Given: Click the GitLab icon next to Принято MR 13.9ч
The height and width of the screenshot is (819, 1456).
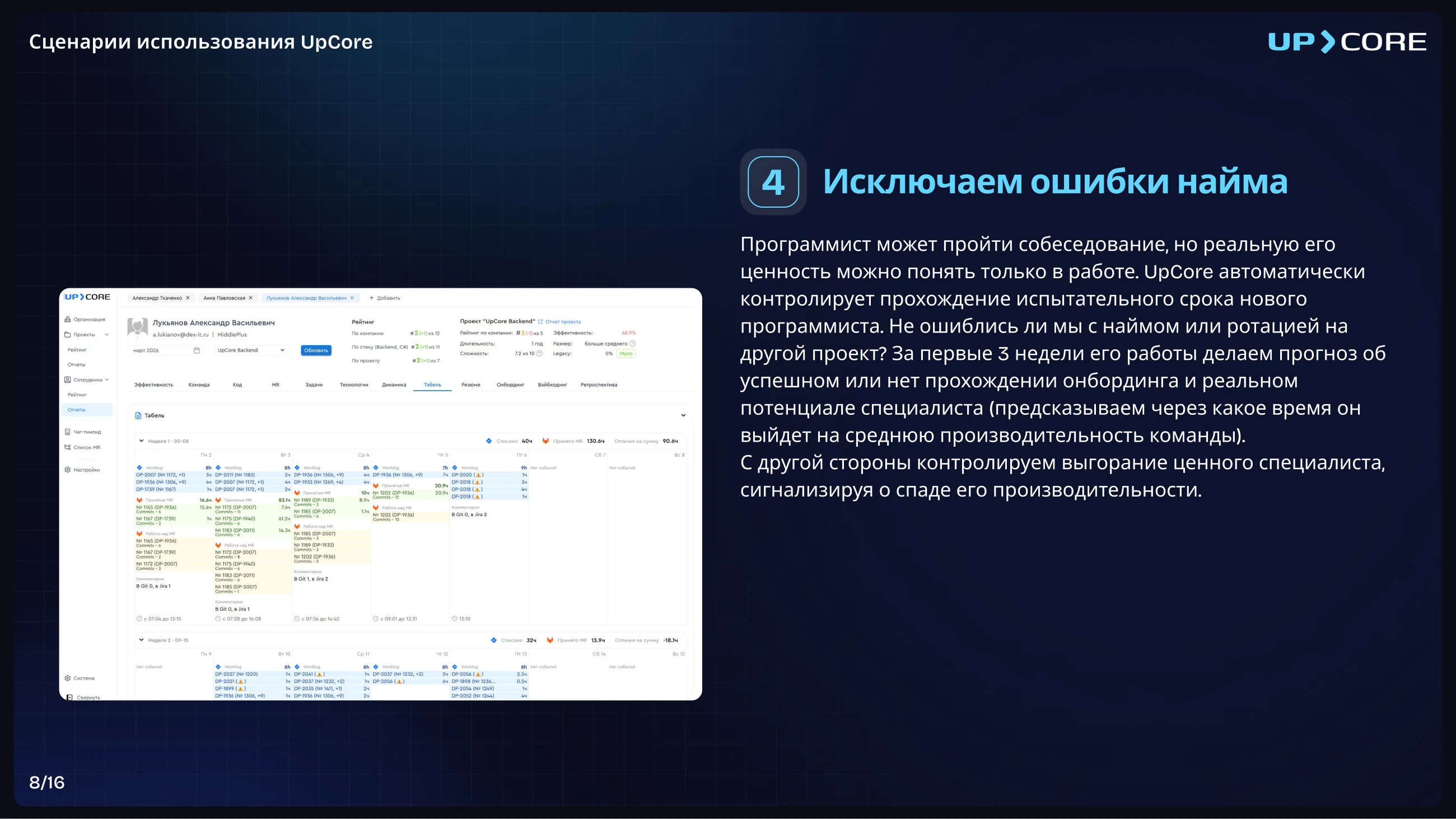Looking at the screenshot, I should [550, 640].
